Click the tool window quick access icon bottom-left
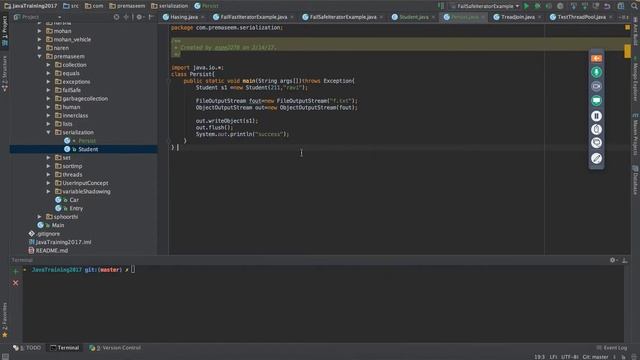Viewport: 640px width, 360px height. [5, 356]
